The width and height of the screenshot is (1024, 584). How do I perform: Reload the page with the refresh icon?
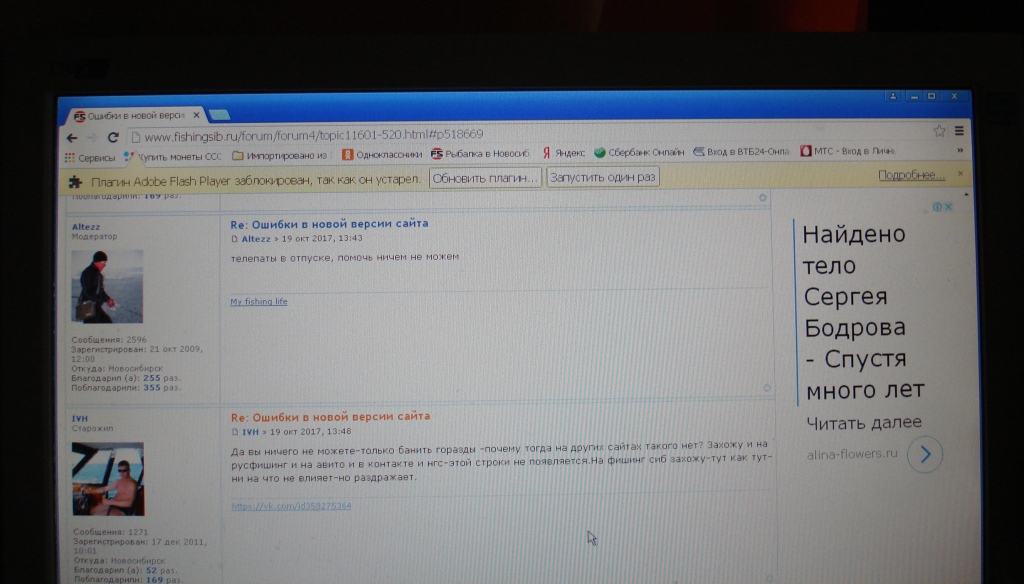[113, 137]
